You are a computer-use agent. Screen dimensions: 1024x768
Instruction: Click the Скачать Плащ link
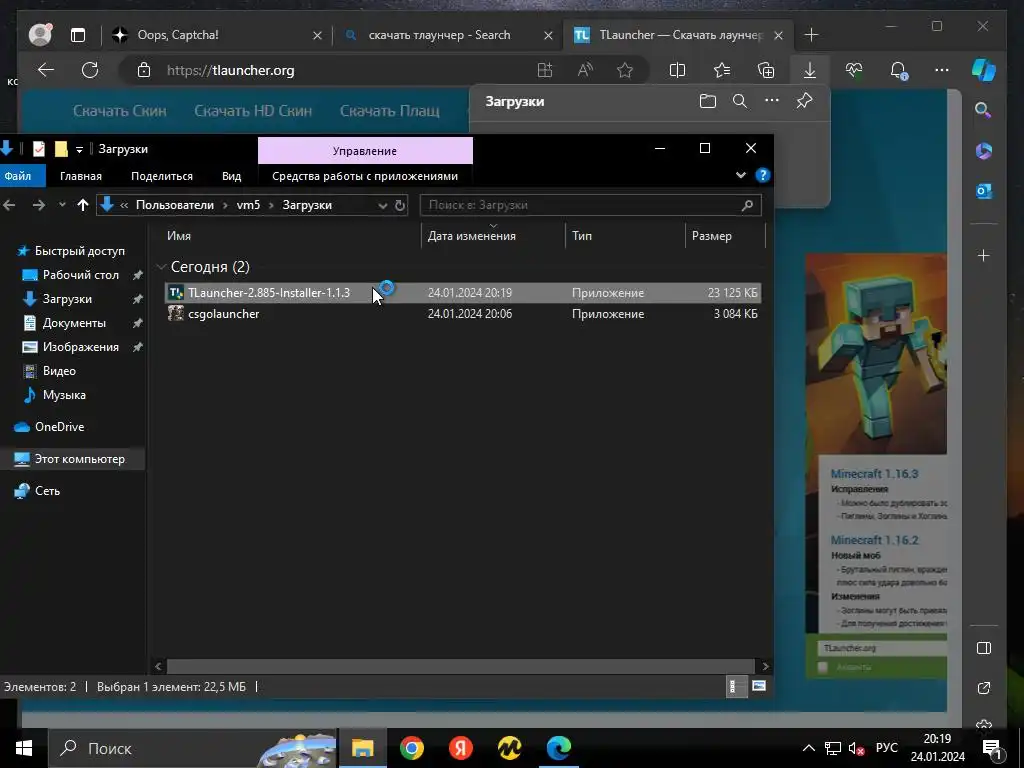(x=389, y=111)
